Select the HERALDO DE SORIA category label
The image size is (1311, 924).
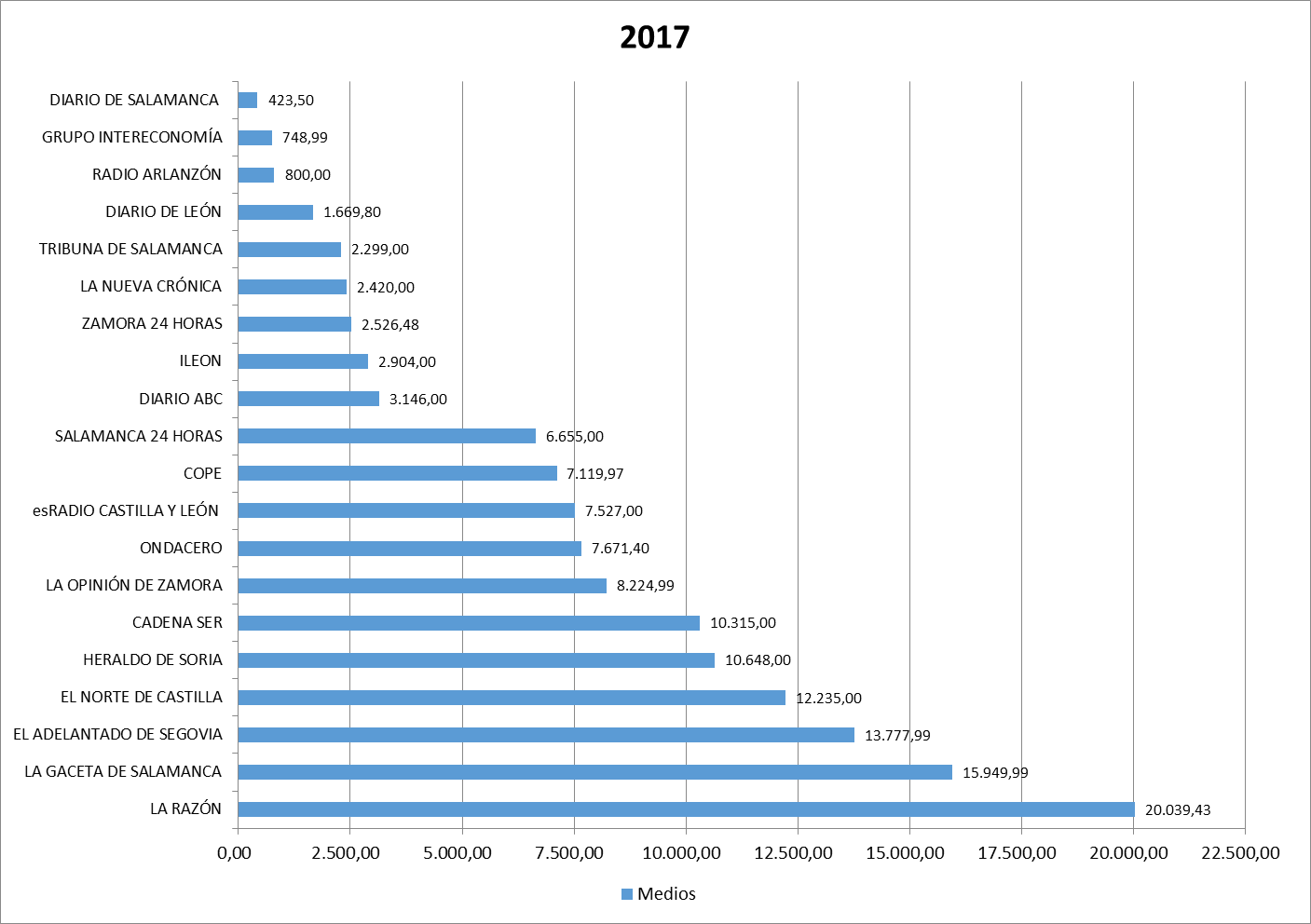click(x=153, y=659)
